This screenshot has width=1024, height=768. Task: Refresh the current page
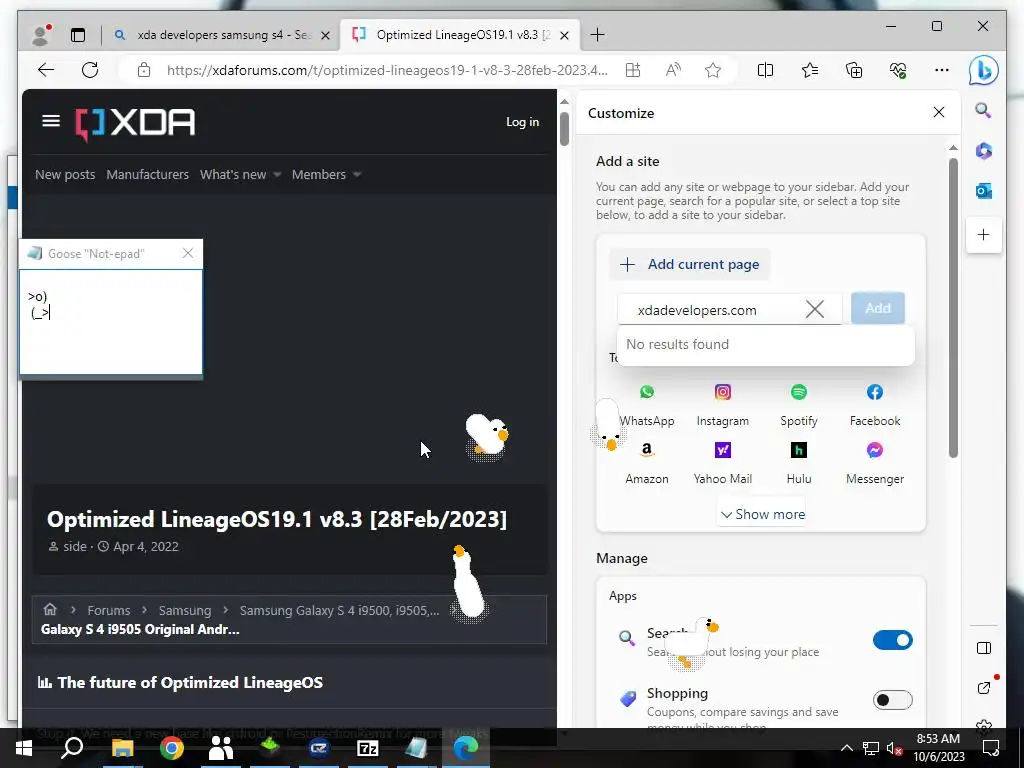(x=90, y=70)
